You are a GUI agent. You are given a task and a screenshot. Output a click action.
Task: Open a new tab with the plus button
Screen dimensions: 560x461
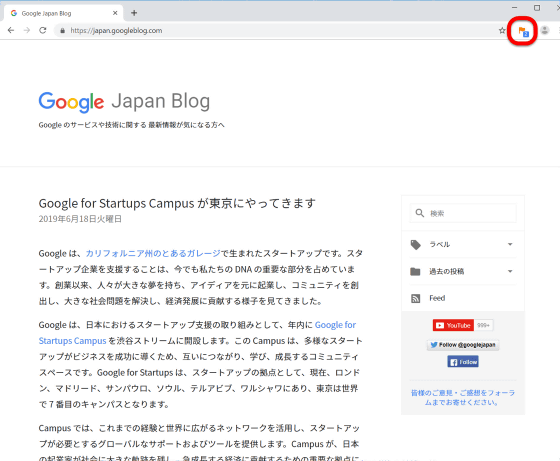[x=134, y=13]
